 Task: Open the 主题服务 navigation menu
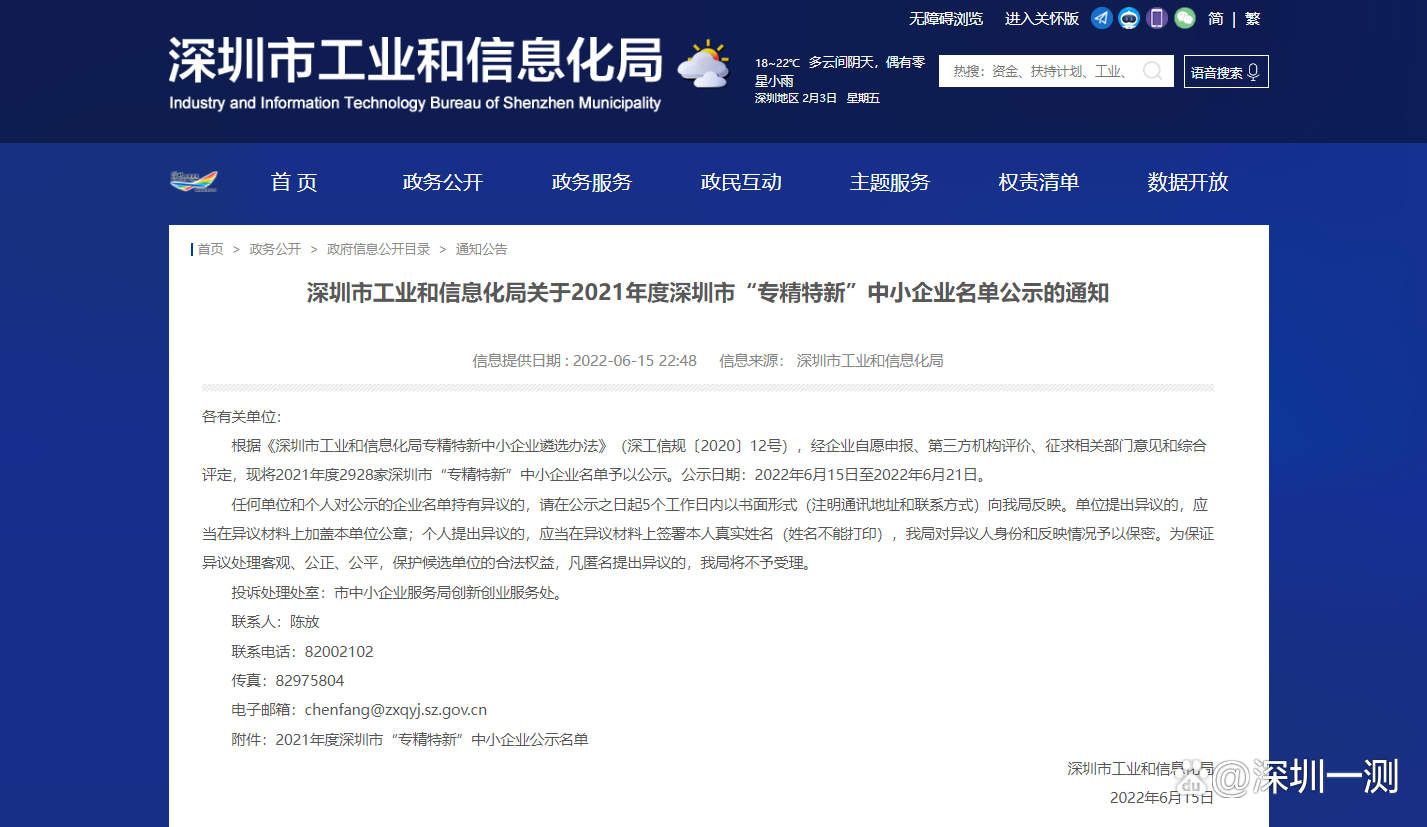[x=889, y=182]
